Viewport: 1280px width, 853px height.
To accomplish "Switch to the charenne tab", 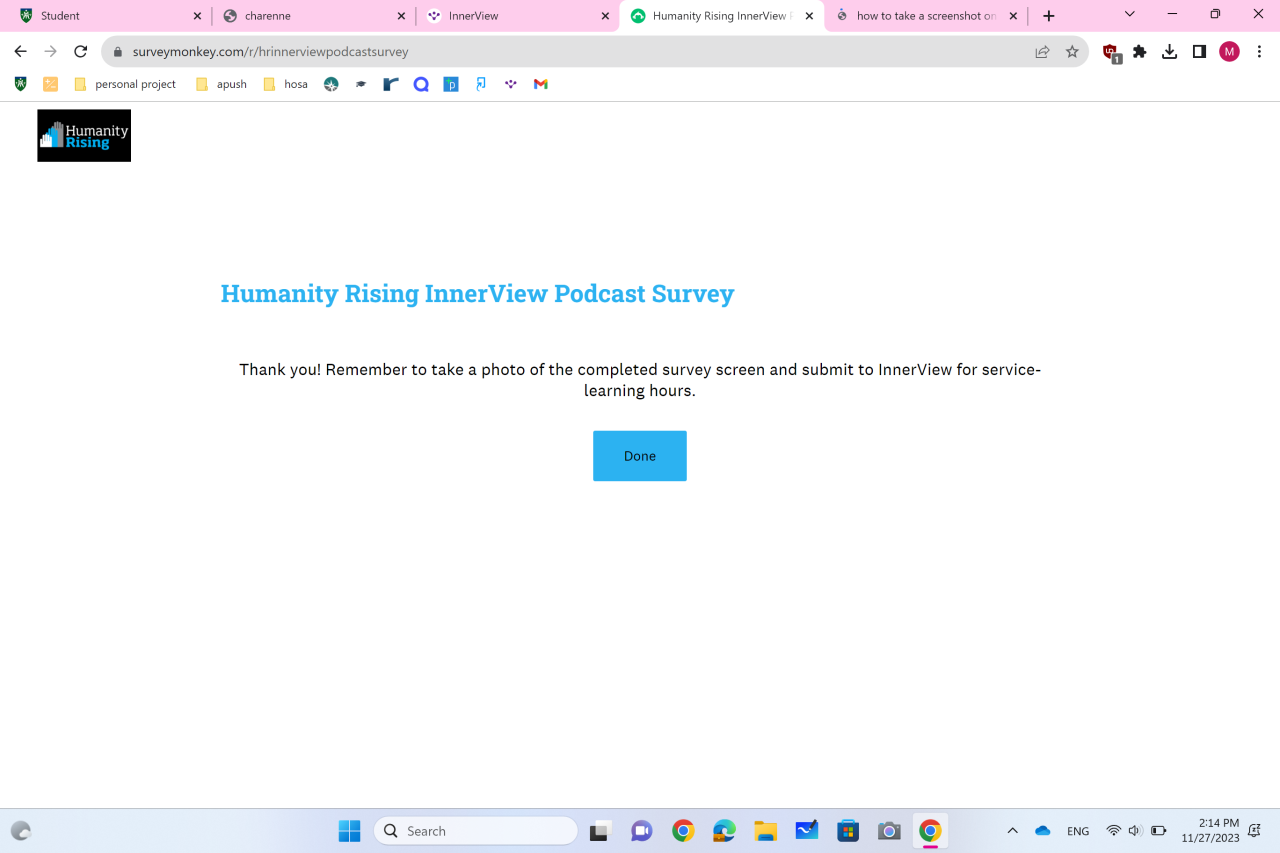I will [x=314, y=16].
